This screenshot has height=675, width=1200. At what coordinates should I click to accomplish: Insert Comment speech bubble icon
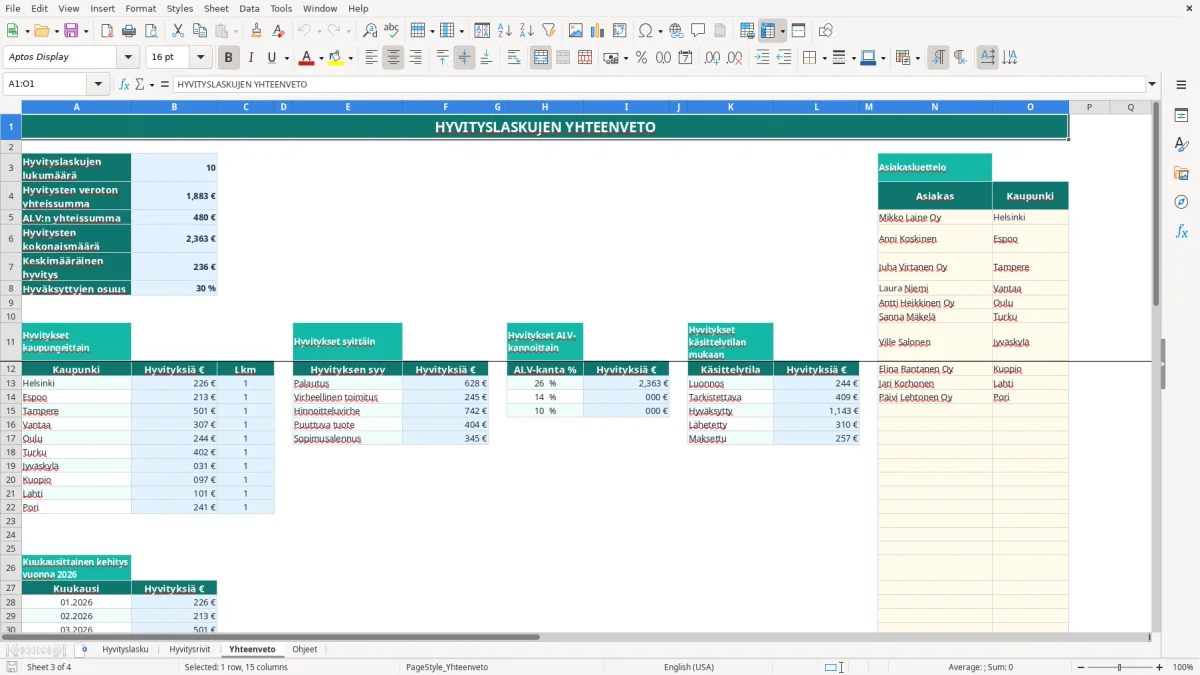point(698,31)
